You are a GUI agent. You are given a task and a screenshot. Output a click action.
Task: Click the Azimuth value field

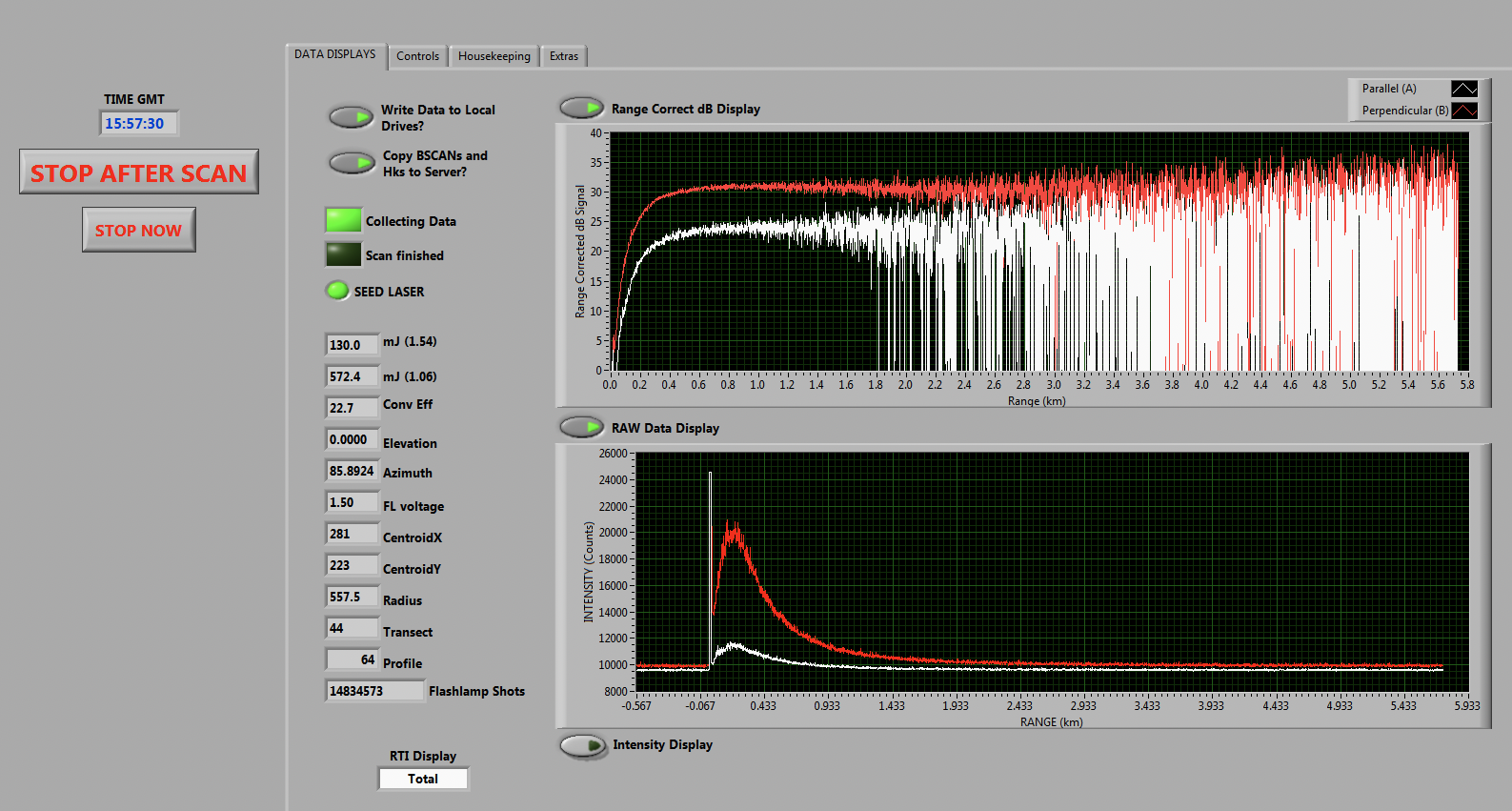[x=352, y=472]
